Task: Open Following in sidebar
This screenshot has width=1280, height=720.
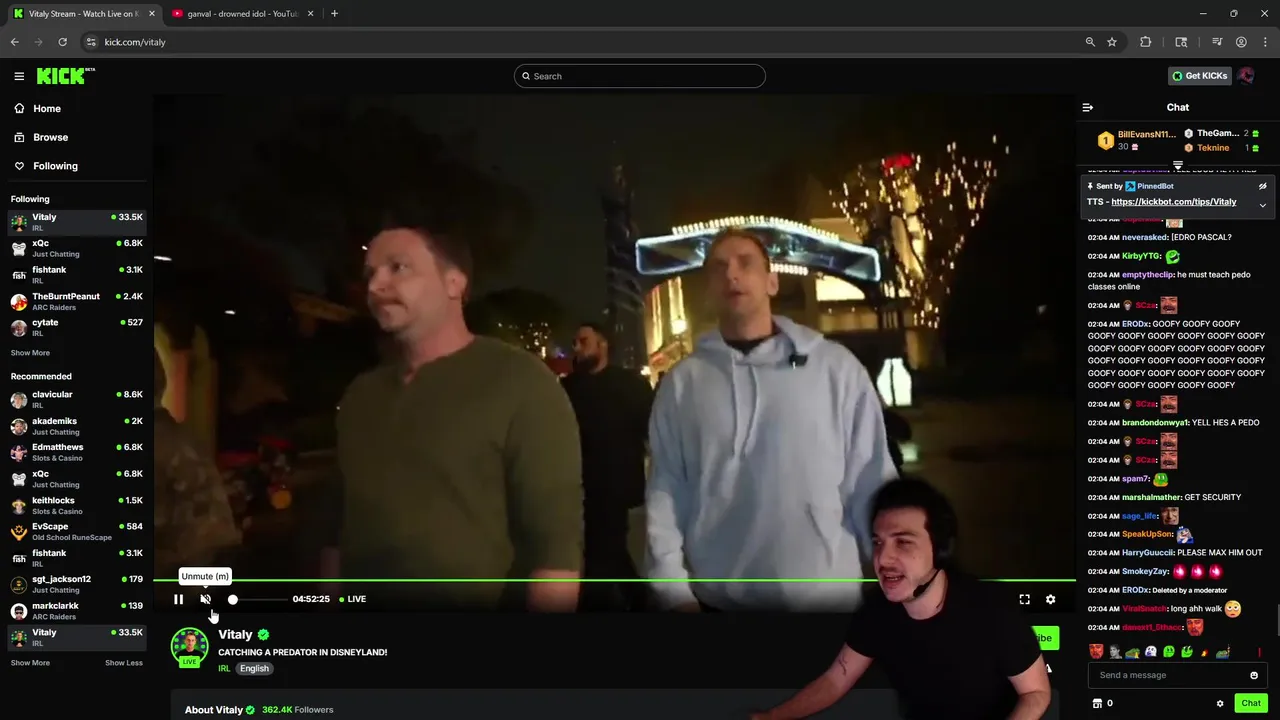Action: coord(45,166)
